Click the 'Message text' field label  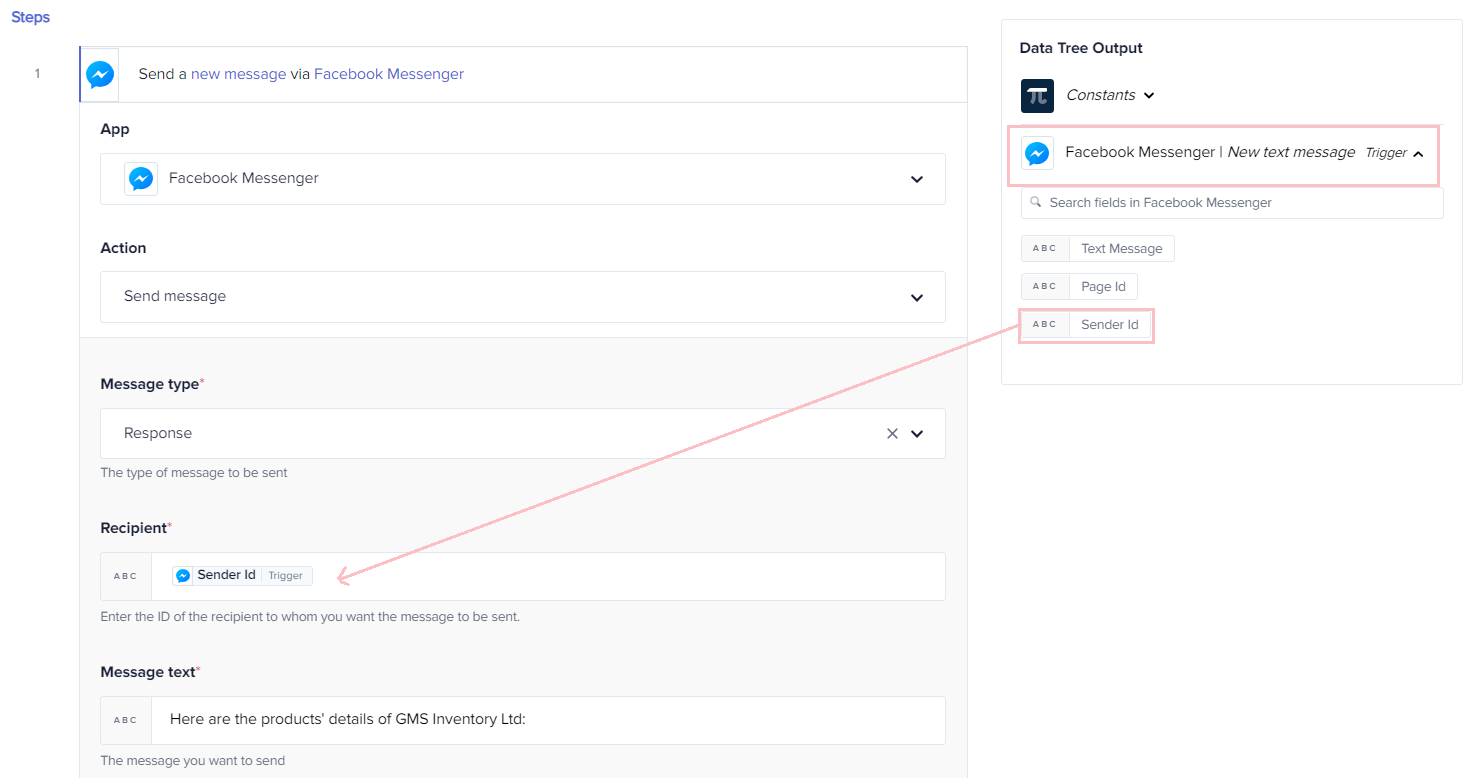click(x=148, y=672)
